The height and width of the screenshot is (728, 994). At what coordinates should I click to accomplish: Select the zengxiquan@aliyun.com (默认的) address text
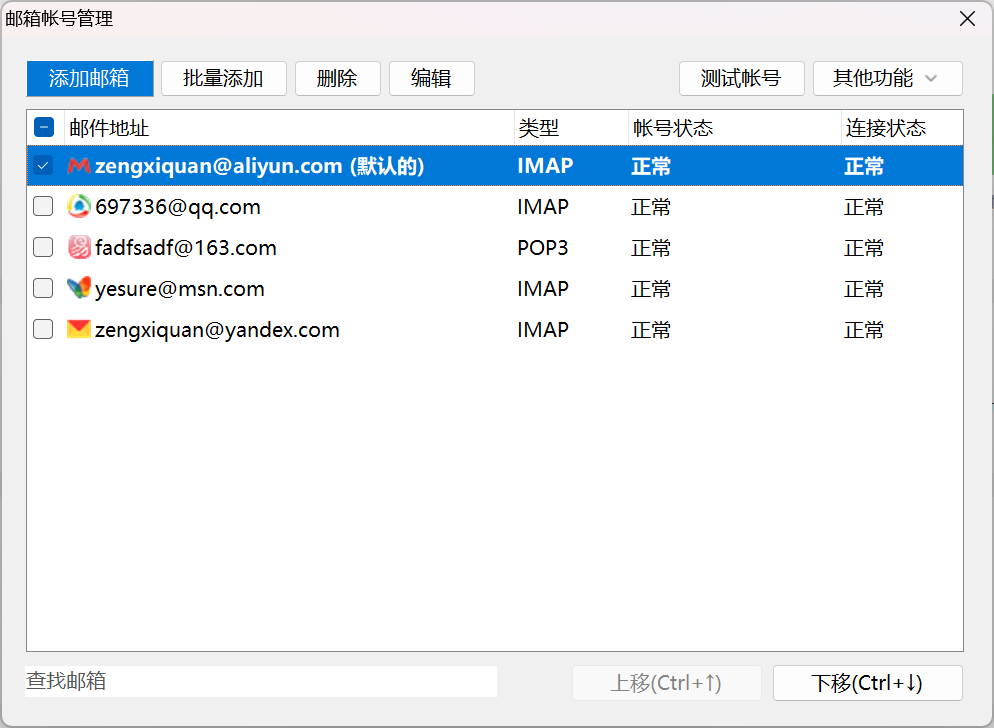[259, 166]
